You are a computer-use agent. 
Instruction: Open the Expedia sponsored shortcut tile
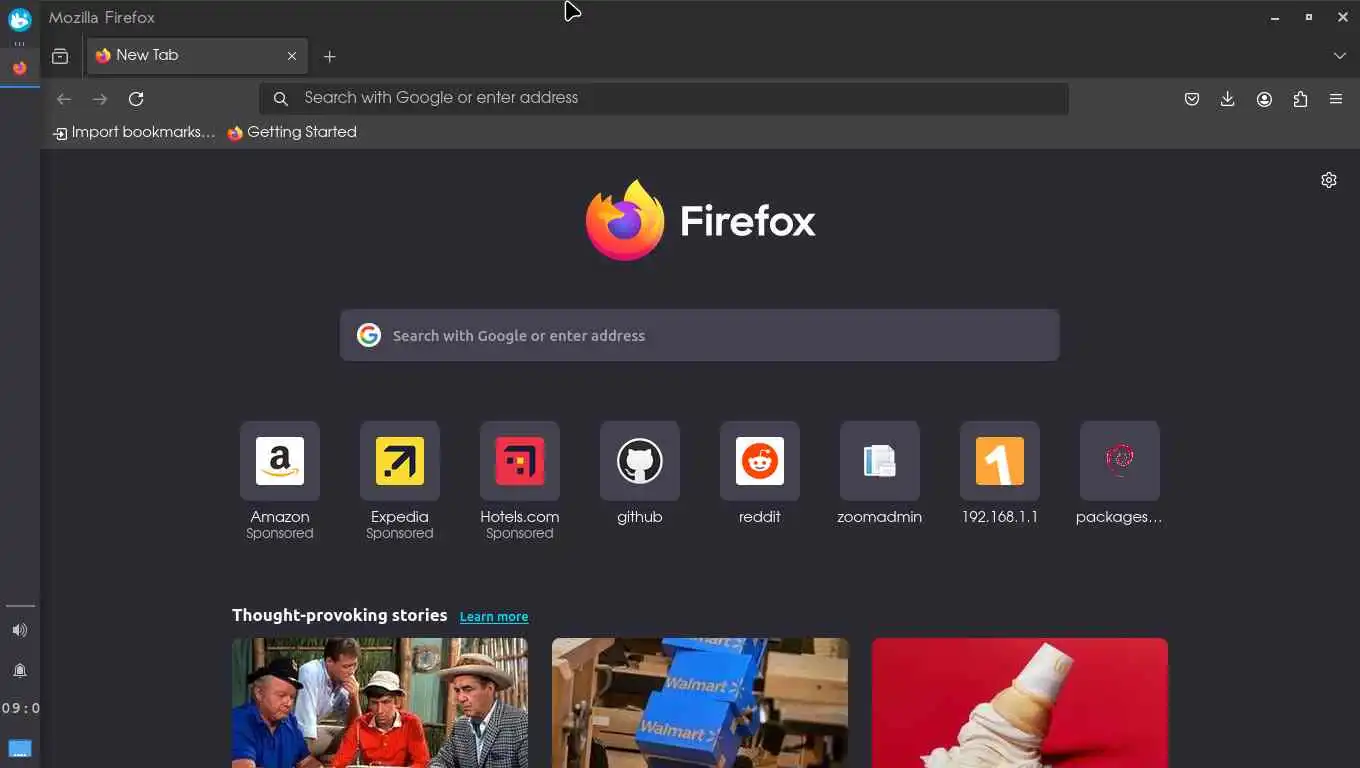(x=400, y=461)
